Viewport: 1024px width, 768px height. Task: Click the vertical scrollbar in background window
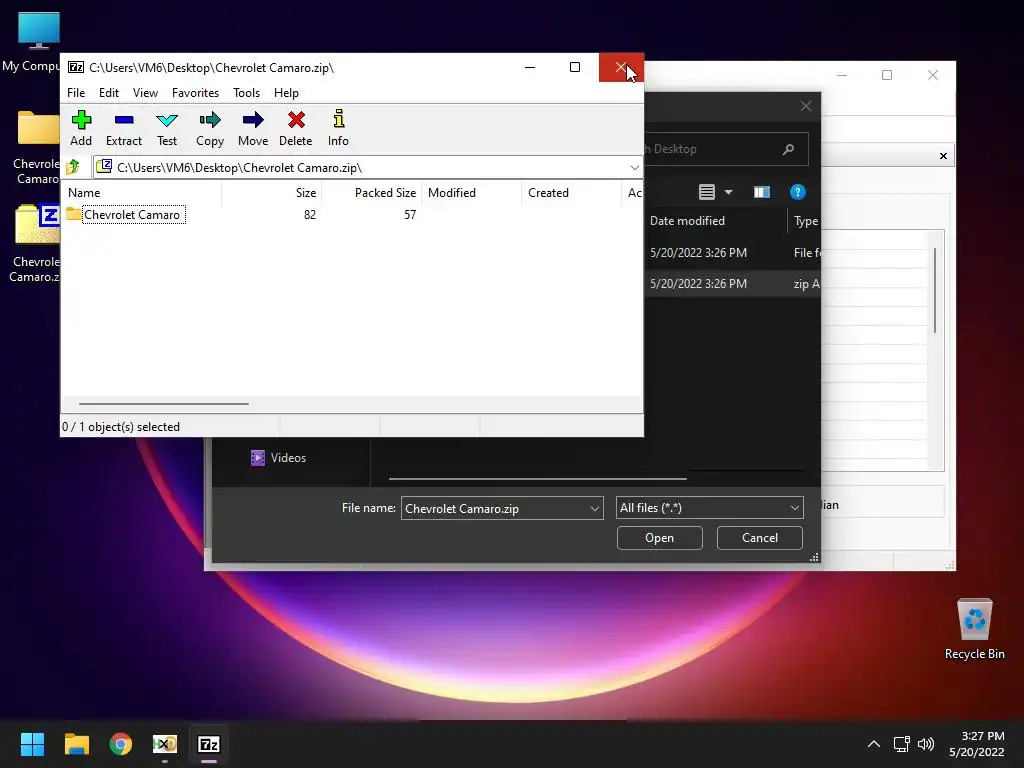point(935,291)
